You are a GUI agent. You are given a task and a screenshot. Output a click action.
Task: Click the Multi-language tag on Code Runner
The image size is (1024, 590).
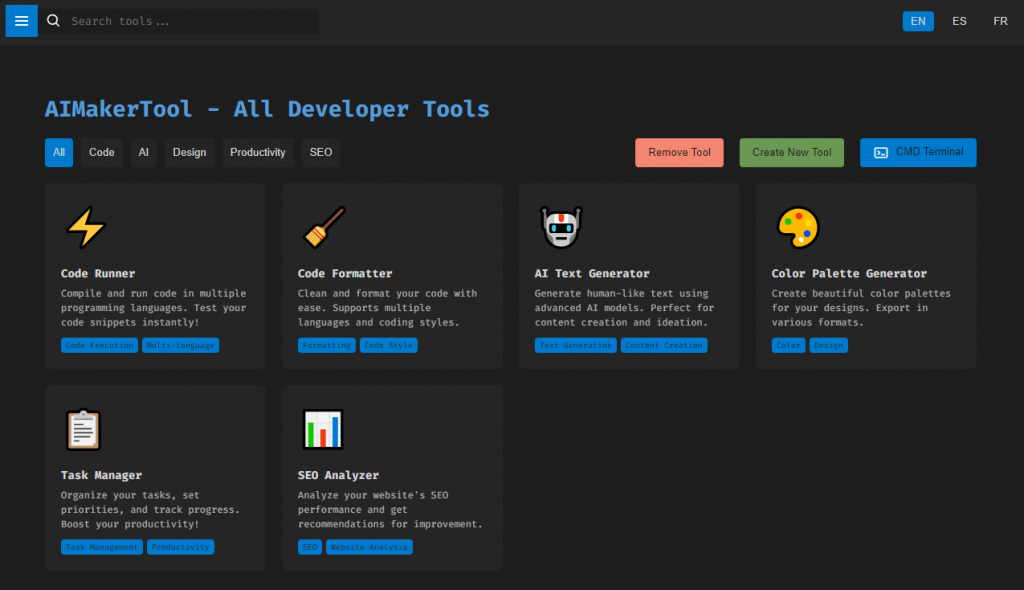pos(180,345)
